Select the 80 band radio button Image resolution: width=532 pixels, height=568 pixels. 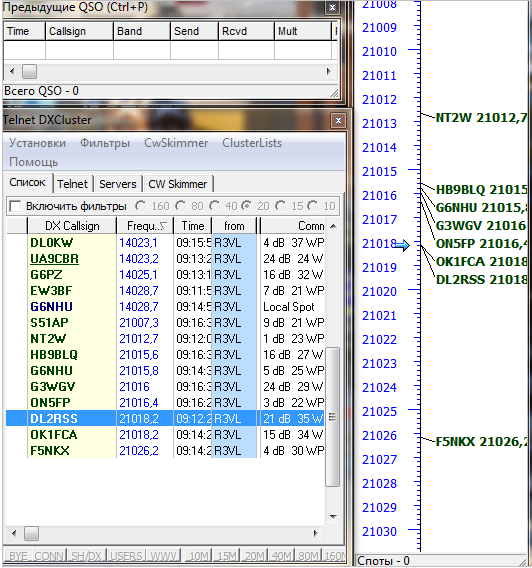coord(180,206)
